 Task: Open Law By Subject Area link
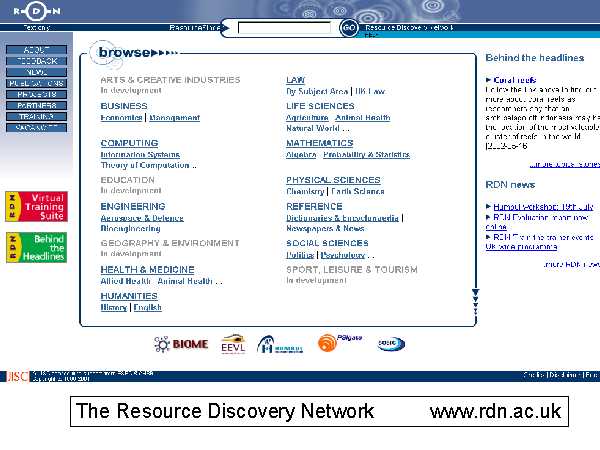(317, 91)
